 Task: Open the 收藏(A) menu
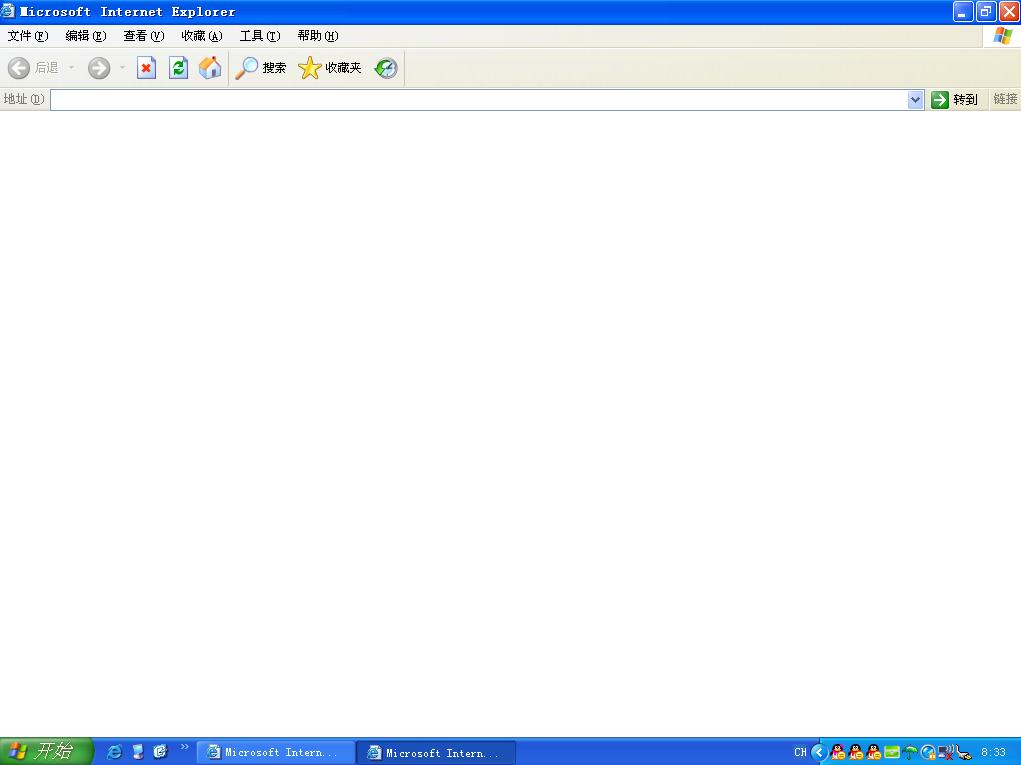[202, 36]
